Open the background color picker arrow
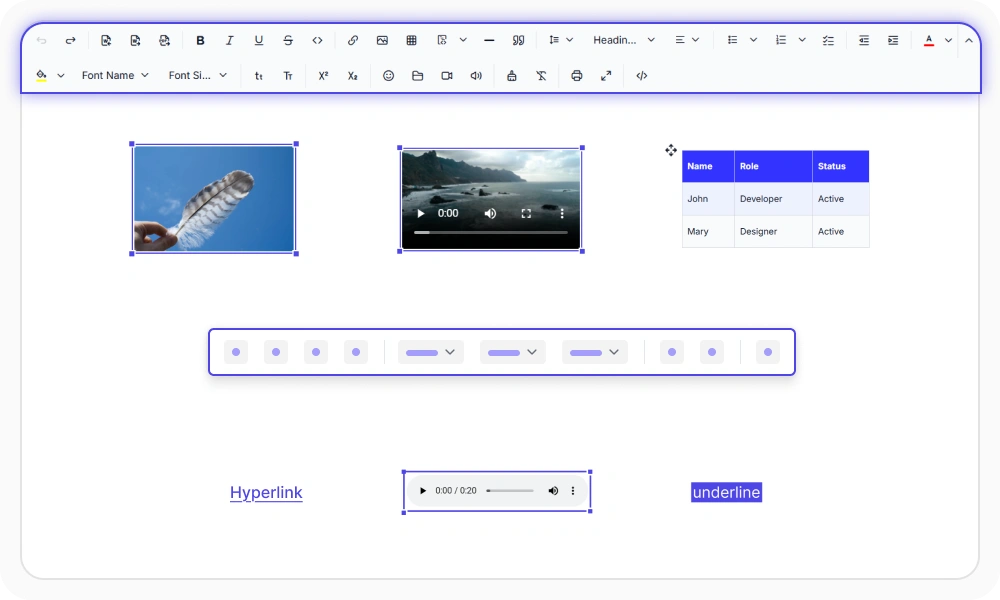 pyautogui.click(x=61, y=76)
